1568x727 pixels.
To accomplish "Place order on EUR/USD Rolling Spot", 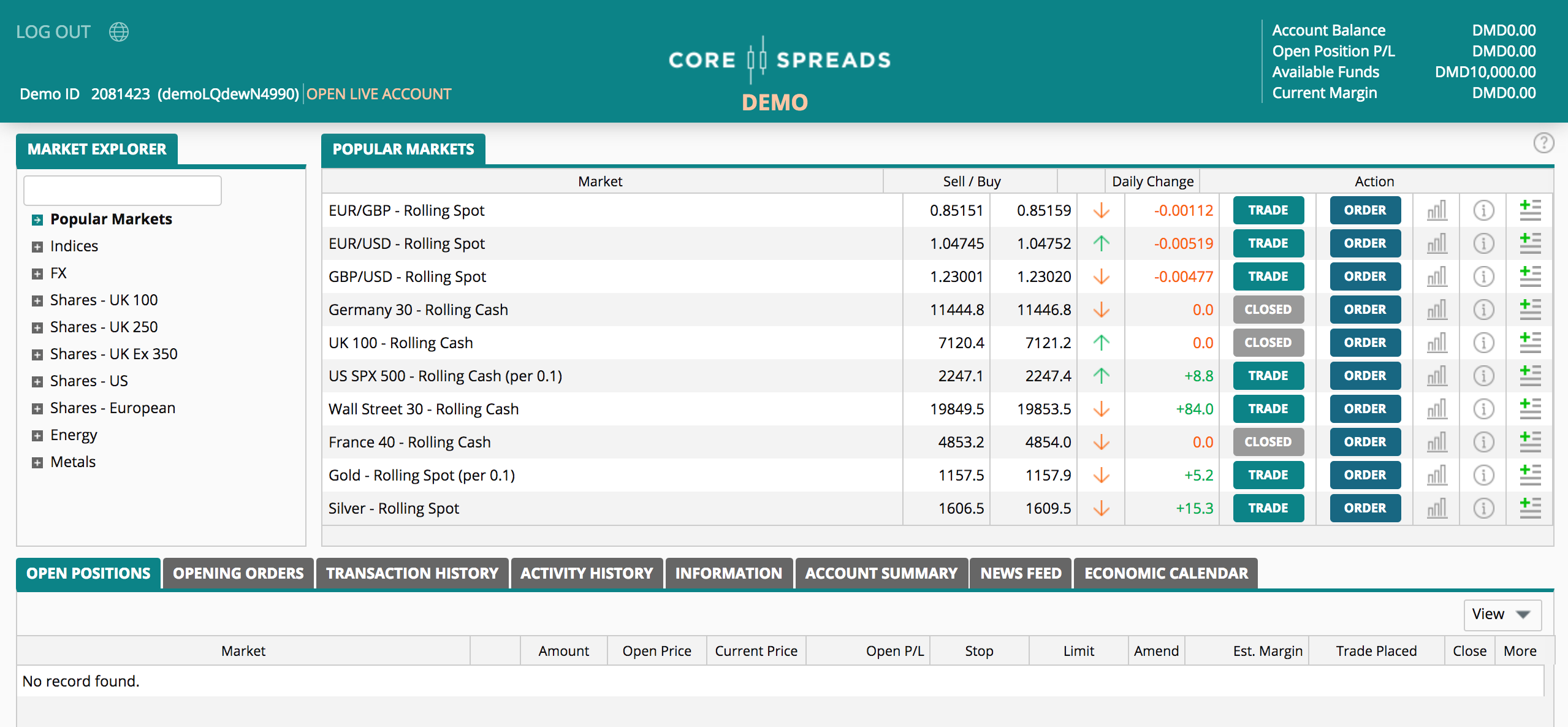I will click(1365, 243).
